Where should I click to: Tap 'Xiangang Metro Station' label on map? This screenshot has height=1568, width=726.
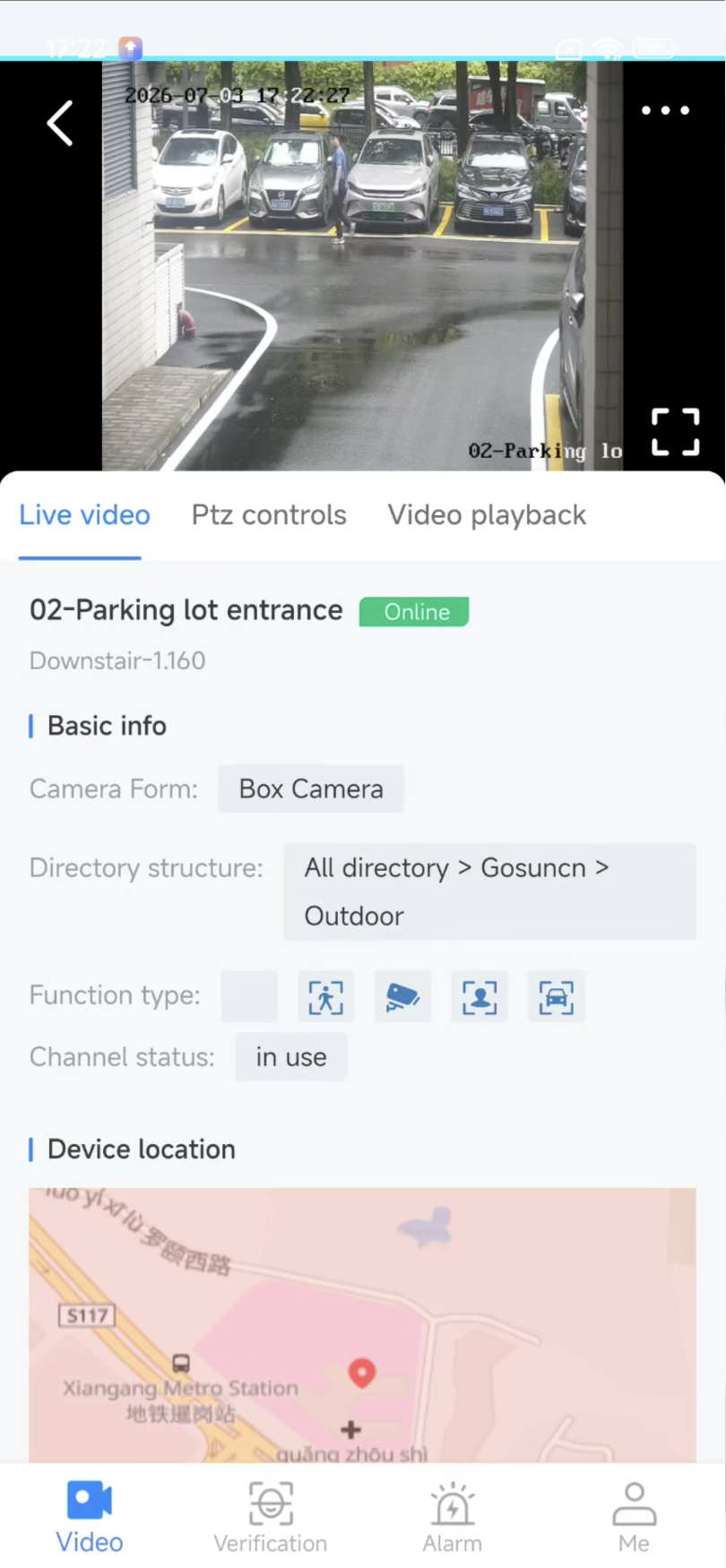tap(180, 1388)
